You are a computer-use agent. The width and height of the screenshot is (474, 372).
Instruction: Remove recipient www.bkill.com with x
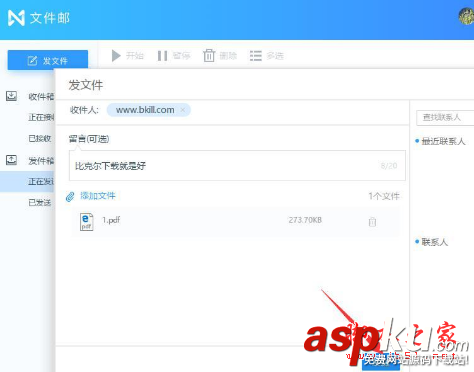[183, 110]
